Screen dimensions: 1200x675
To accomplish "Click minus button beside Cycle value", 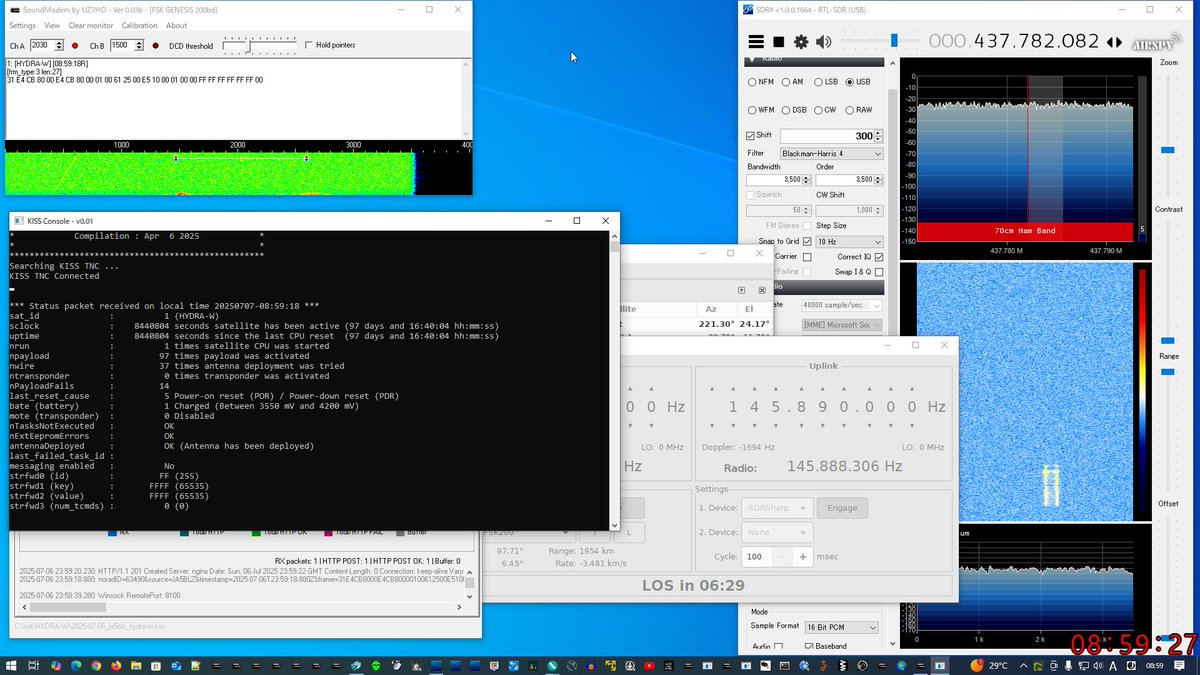I will click(x=783, y=557).
